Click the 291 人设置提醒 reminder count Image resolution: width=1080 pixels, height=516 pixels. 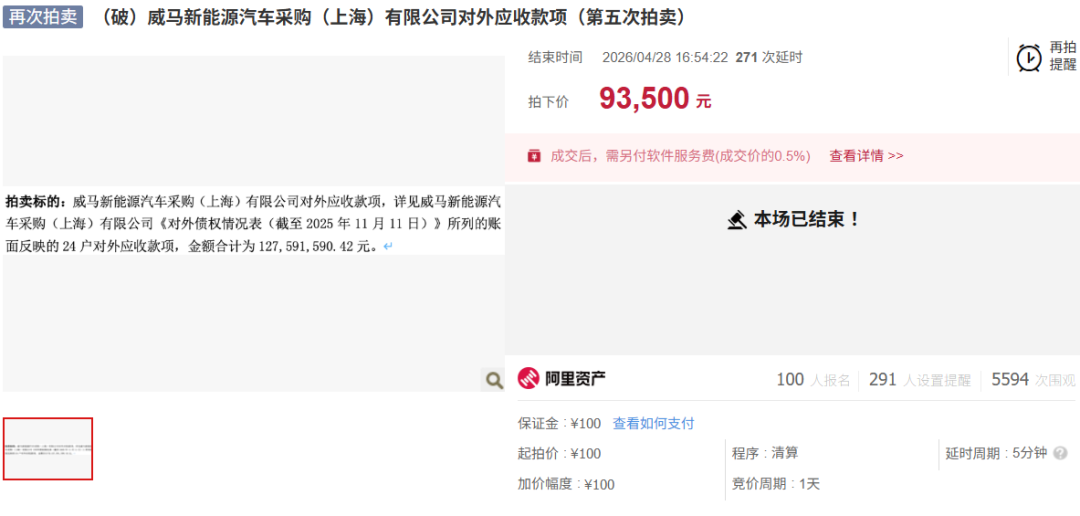(x=920, y=380)
